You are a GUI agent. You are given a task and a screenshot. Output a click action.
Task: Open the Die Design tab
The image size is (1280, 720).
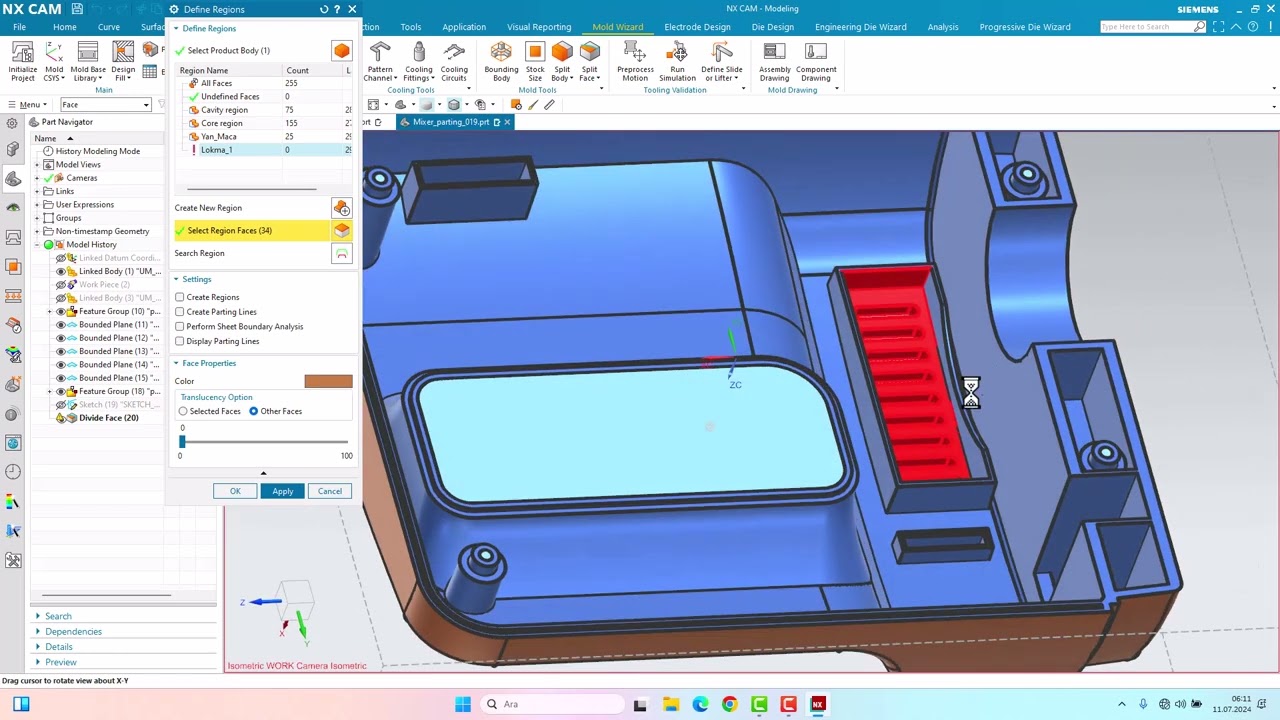(x=773, y=27)
